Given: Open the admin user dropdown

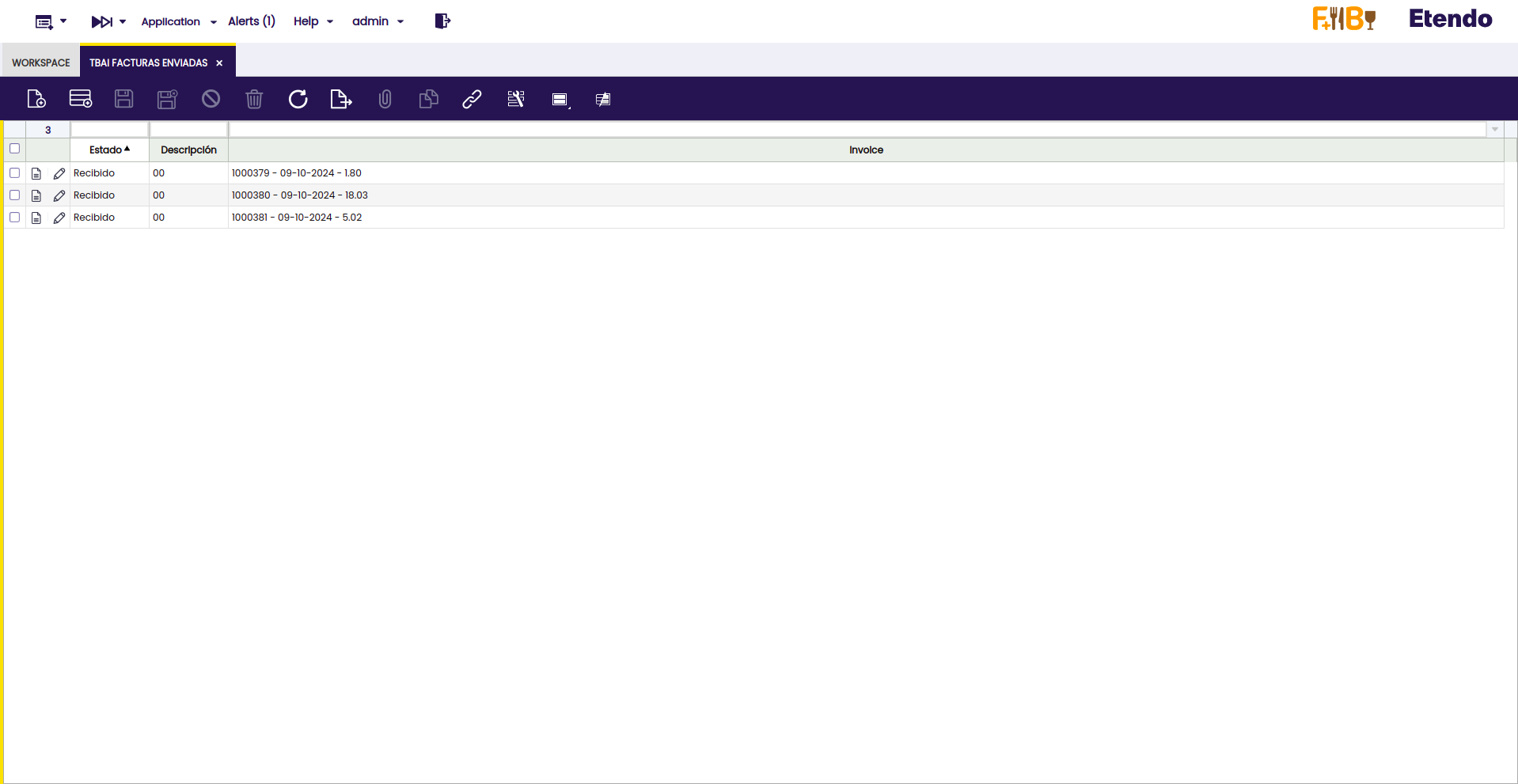Looking at the screenshot, I should click(378, 21).
